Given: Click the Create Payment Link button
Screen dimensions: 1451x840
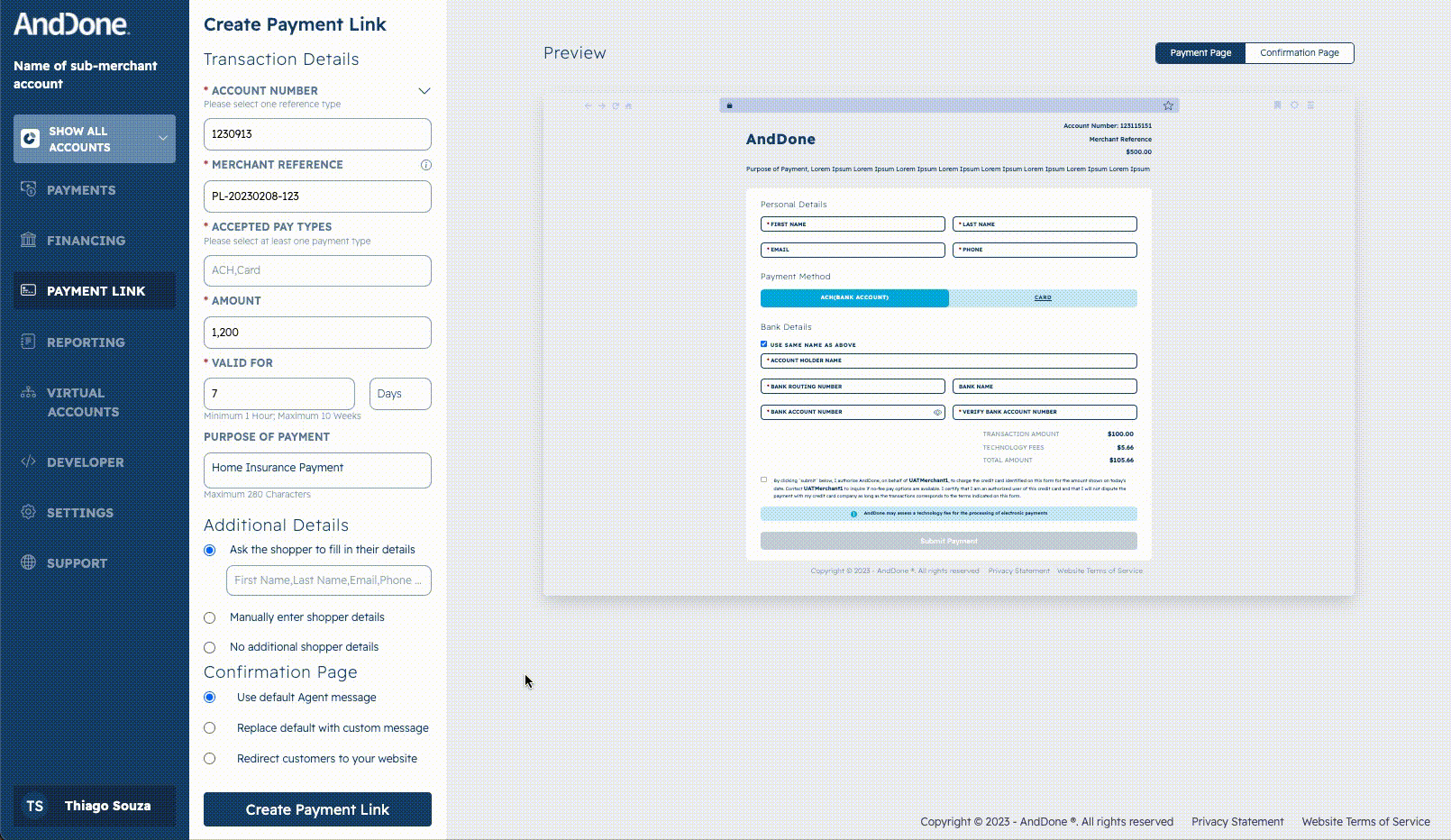Looking at the screenshot, I should click(x=317, y=809).
